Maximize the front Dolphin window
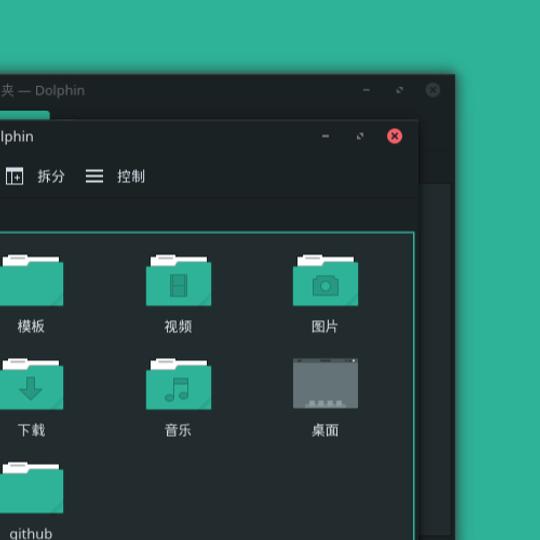Image resolution: width=540 pixels, height=540 pixels. pos(360,136)
